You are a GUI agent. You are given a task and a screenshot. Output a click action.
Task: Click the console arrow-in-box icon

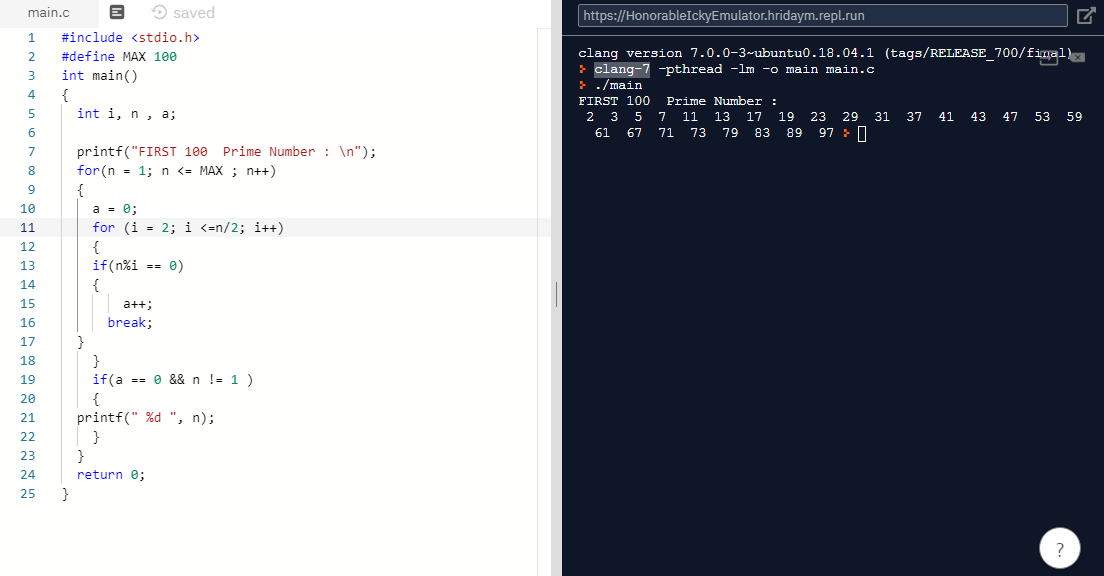[x=1049, y=57]
